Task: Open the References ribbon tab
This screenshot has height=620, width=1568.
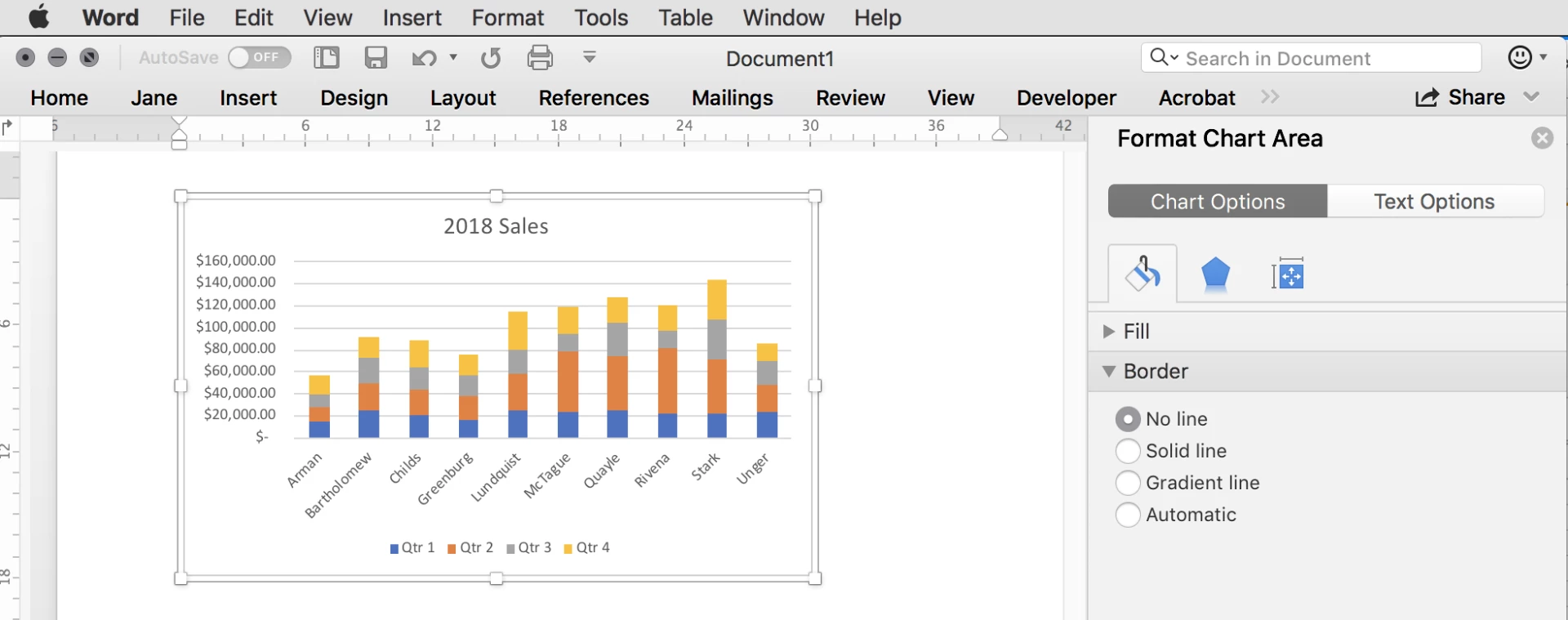Action: [x=594, y=98]
